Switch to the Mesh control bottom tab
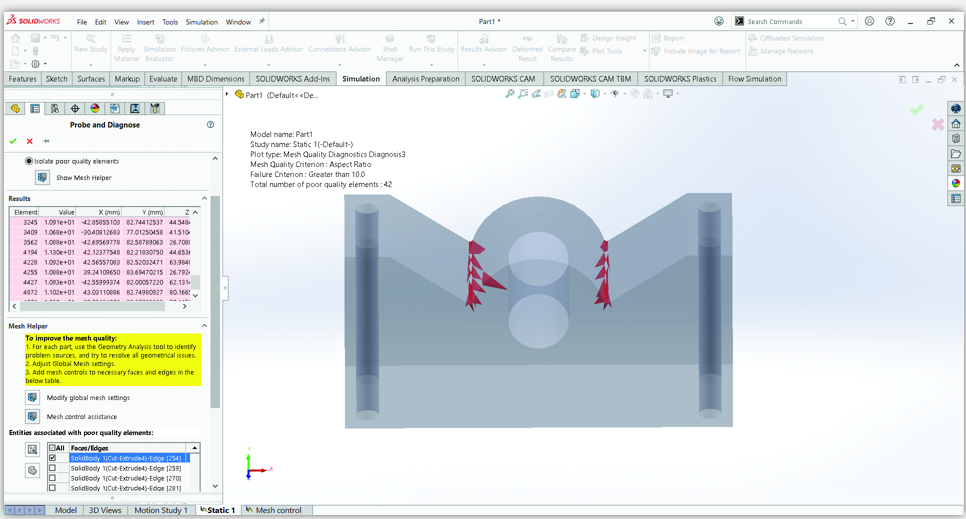The width and height of the screenshot is (966, 519). tap(274, 510)
